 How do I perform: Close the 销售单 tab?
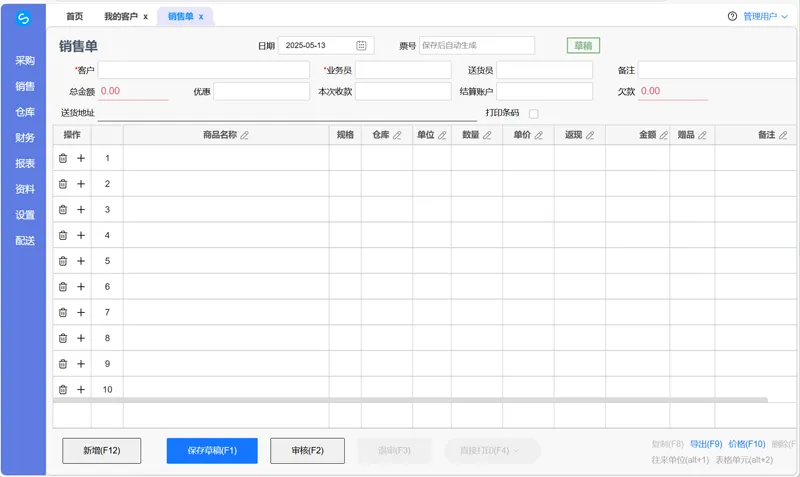coord(201,17)
